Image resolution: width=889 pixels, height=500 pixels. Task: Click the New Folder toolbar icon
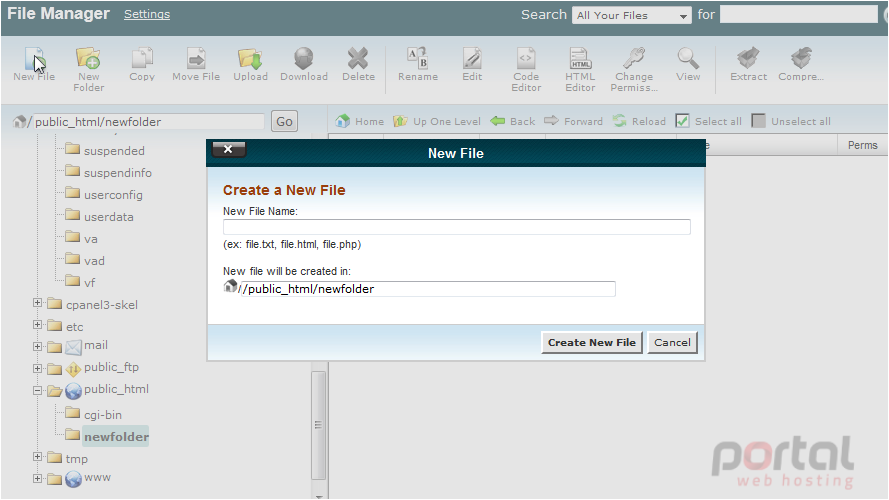click(88, 58)
